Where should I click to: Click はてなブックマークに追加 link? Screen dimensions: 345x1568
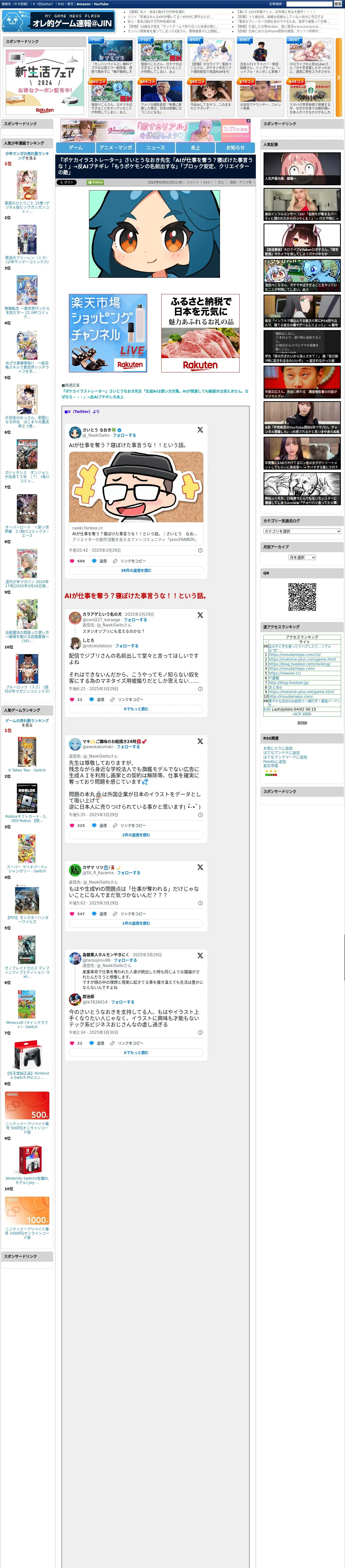[285, 757]
